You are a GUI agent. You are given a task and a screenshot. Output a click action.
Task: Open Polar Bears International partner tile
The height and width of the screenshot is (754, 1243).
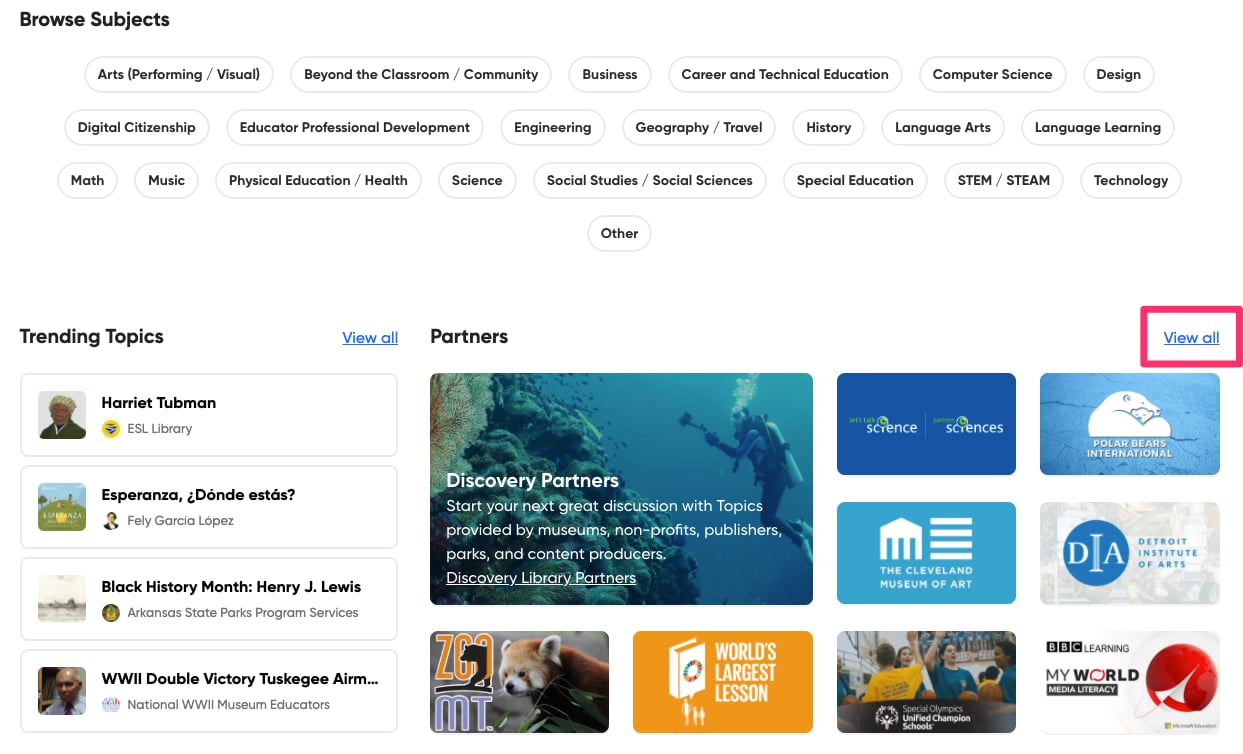click(x=1130, y=424)
